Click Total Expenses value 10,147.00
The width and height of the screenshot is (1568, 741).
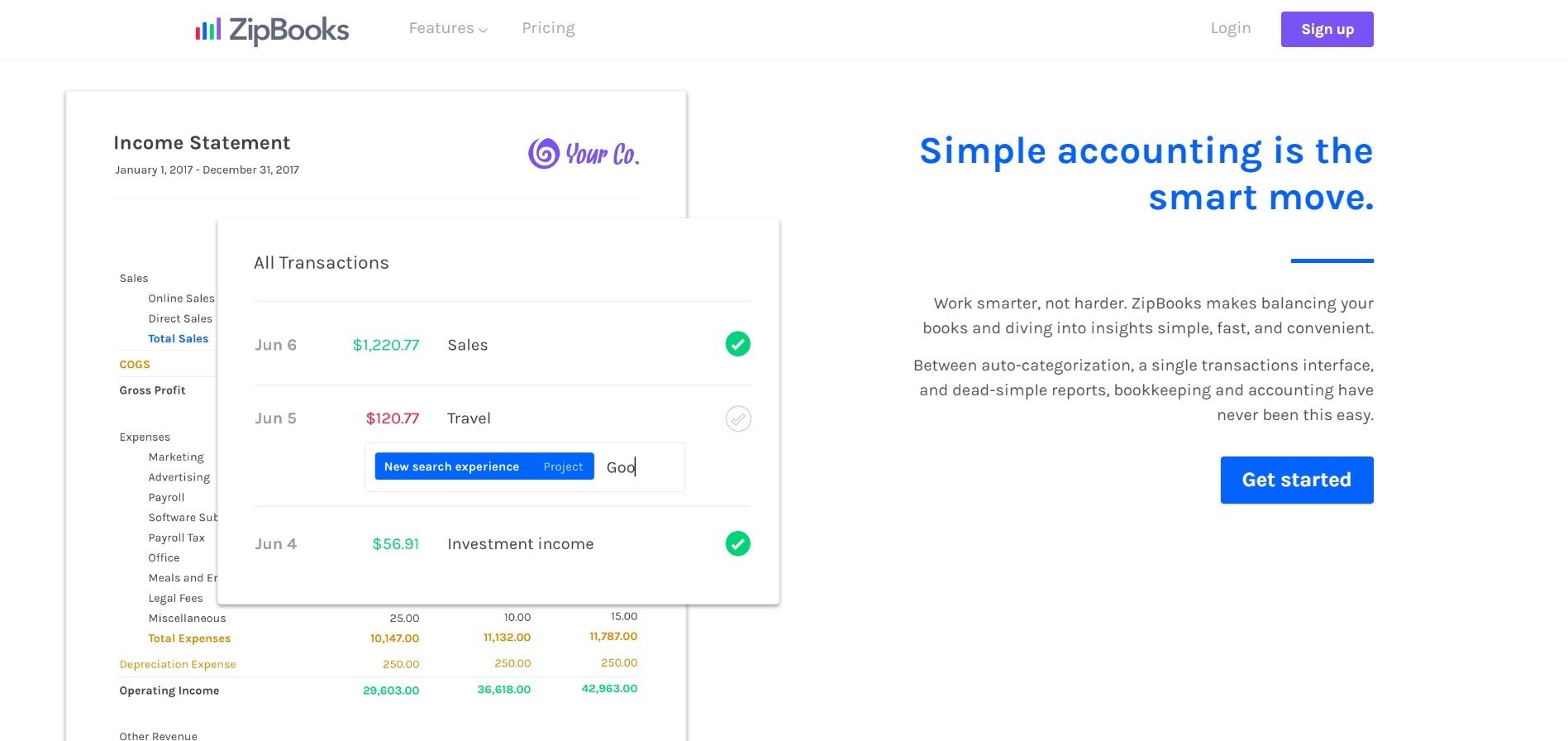coord(394,638)
